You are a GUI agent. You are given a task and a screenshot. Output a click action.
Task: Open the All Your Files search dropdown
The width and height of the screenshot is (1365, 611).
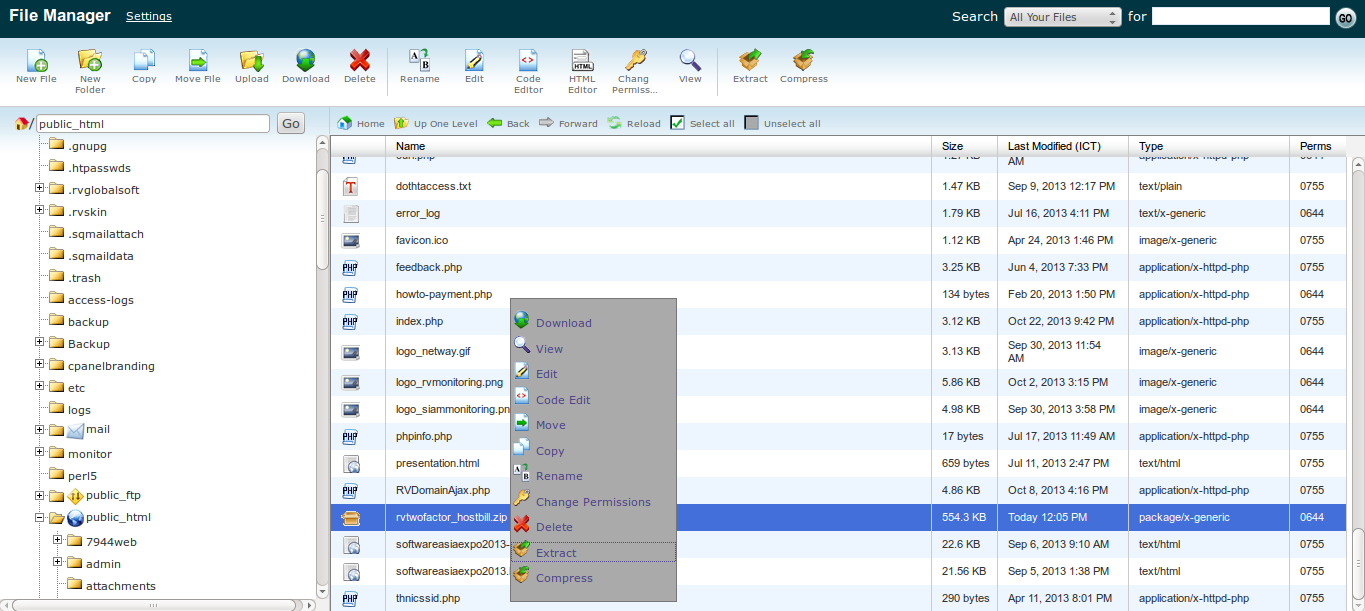pyautogui.click(x=1063, y=17)
